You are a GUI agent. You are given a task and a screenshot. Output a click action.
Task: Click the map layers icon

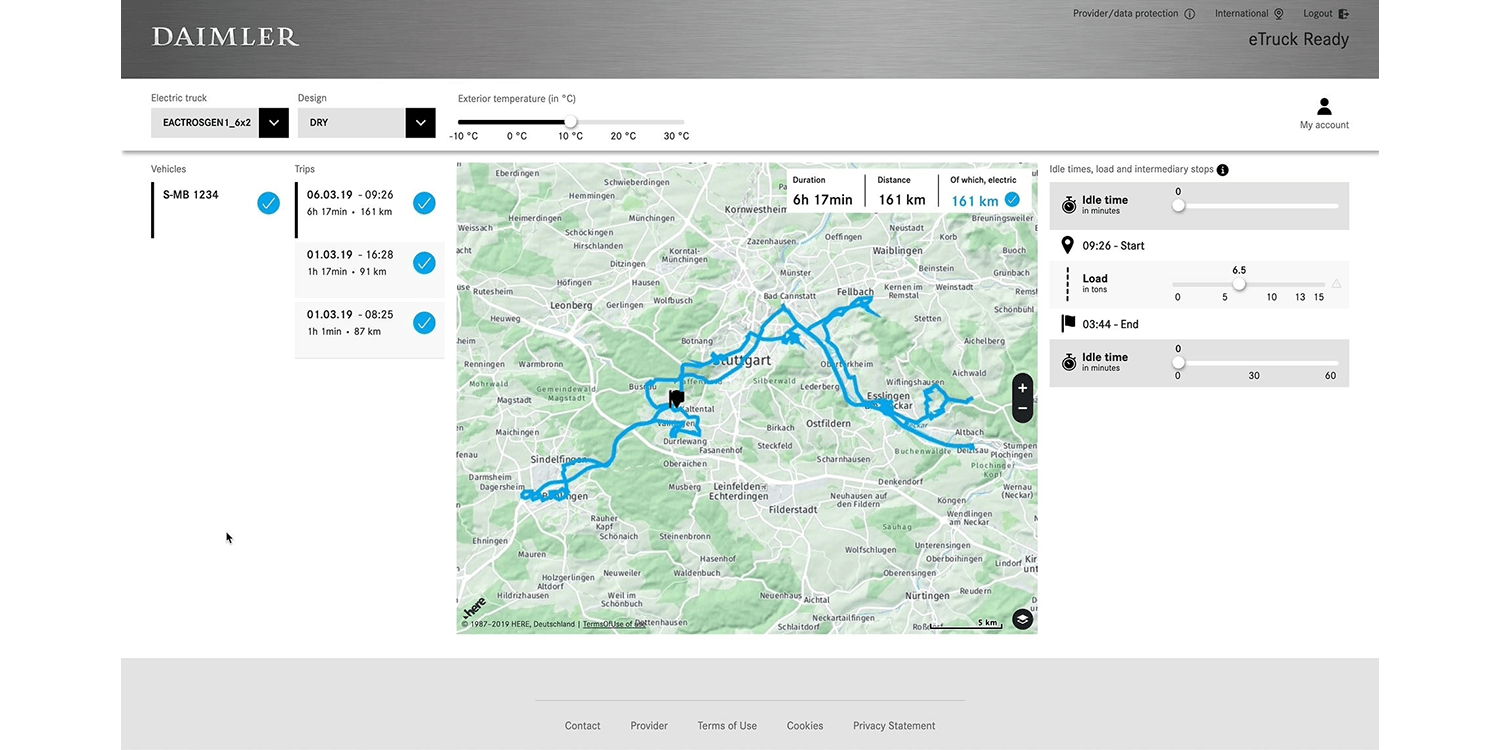pyautogui.click(x=1021, y=619)
